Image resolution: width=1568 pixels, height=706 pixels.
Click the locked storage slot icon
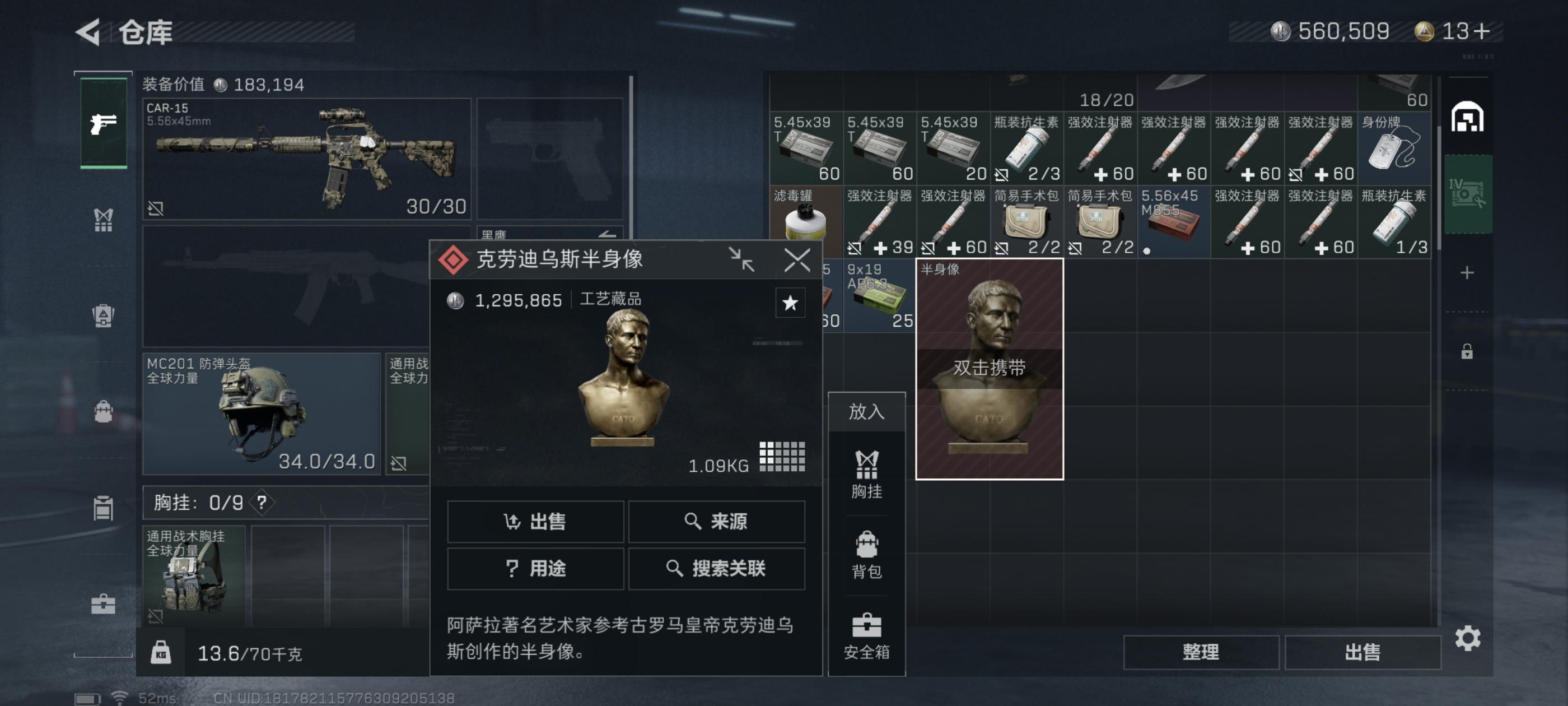1467,351
